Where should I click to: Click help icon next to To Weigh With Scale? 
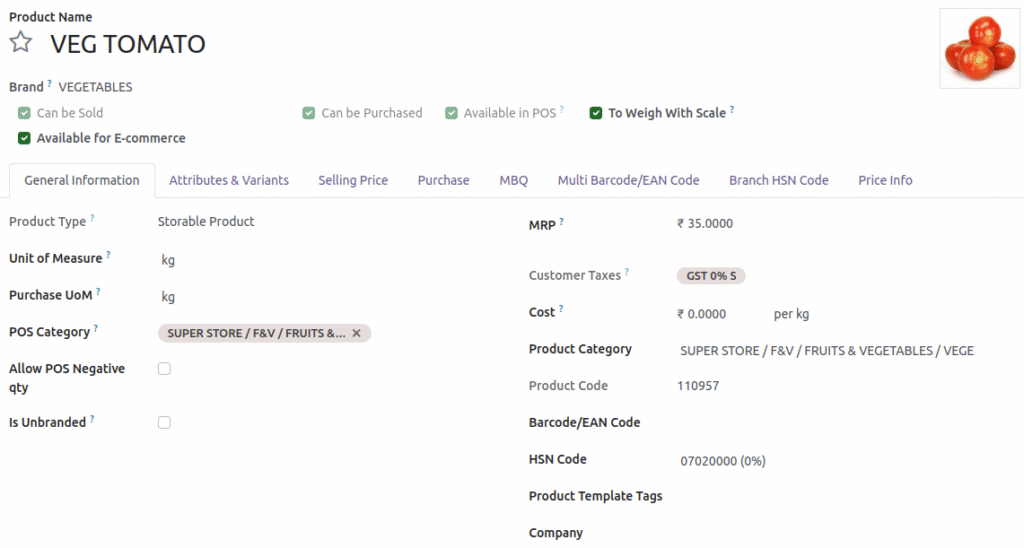coord(732,110)
